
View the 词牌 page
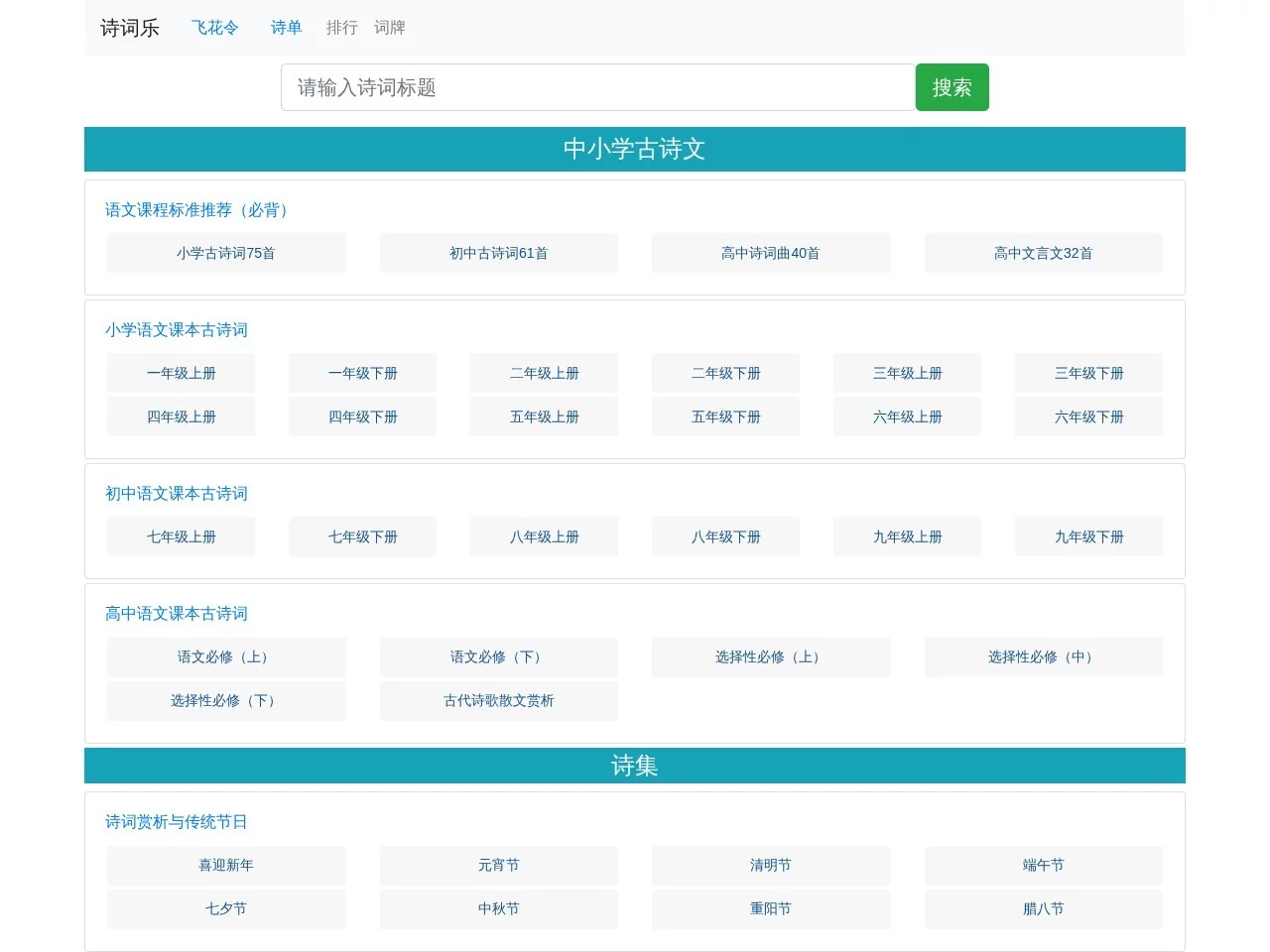tap(389, 28)
